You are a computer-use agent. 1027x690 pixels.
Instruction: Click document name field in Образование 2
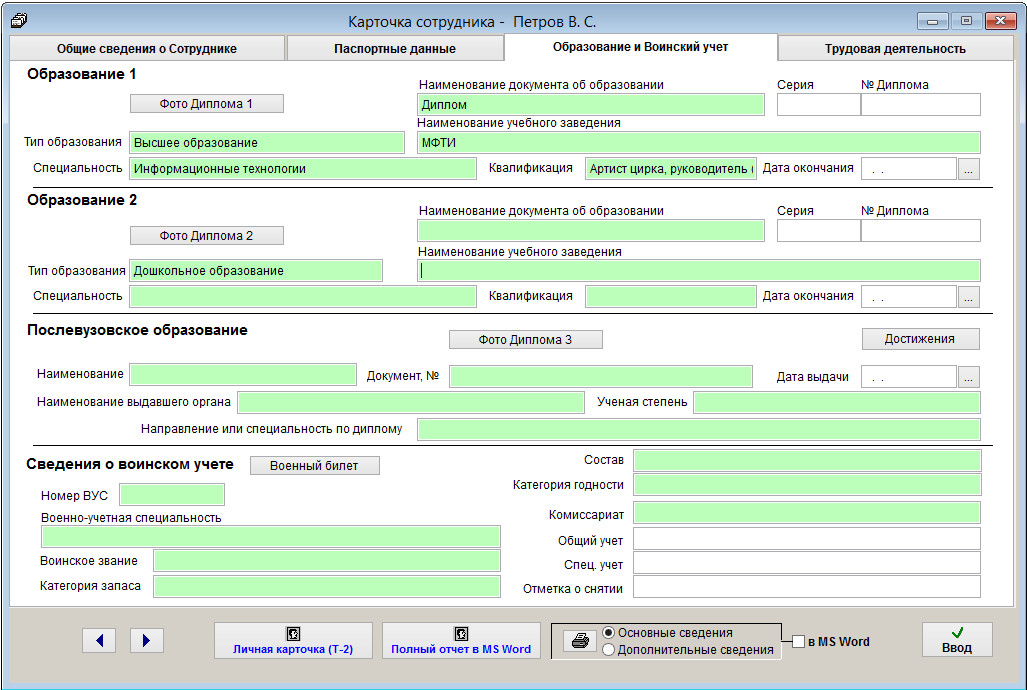pyautogui.click(x=591, y=231)
